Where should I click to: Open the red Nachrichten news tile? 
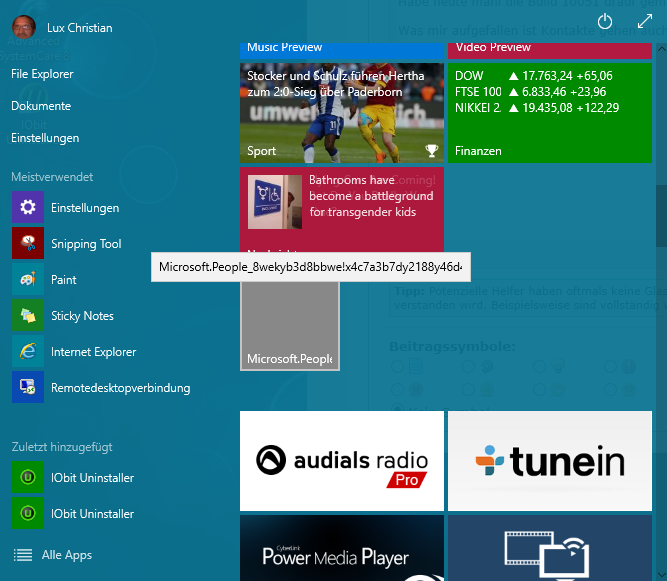(342, 209)
